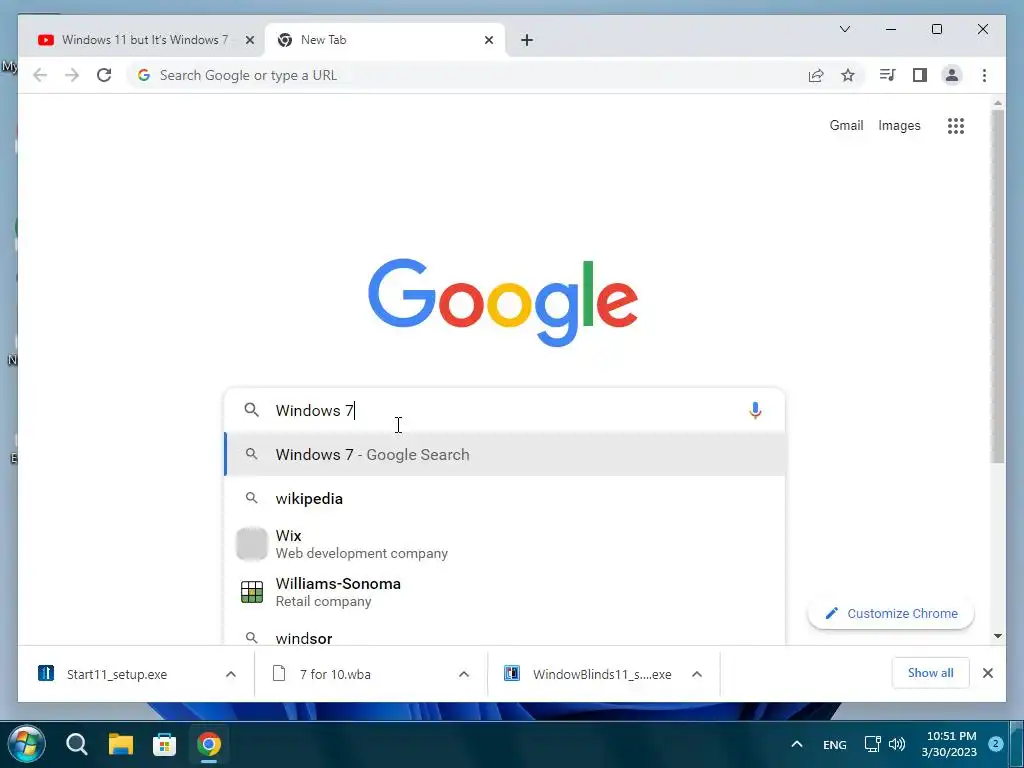Choose the Wix suggestion

click(x=505, y=544)
